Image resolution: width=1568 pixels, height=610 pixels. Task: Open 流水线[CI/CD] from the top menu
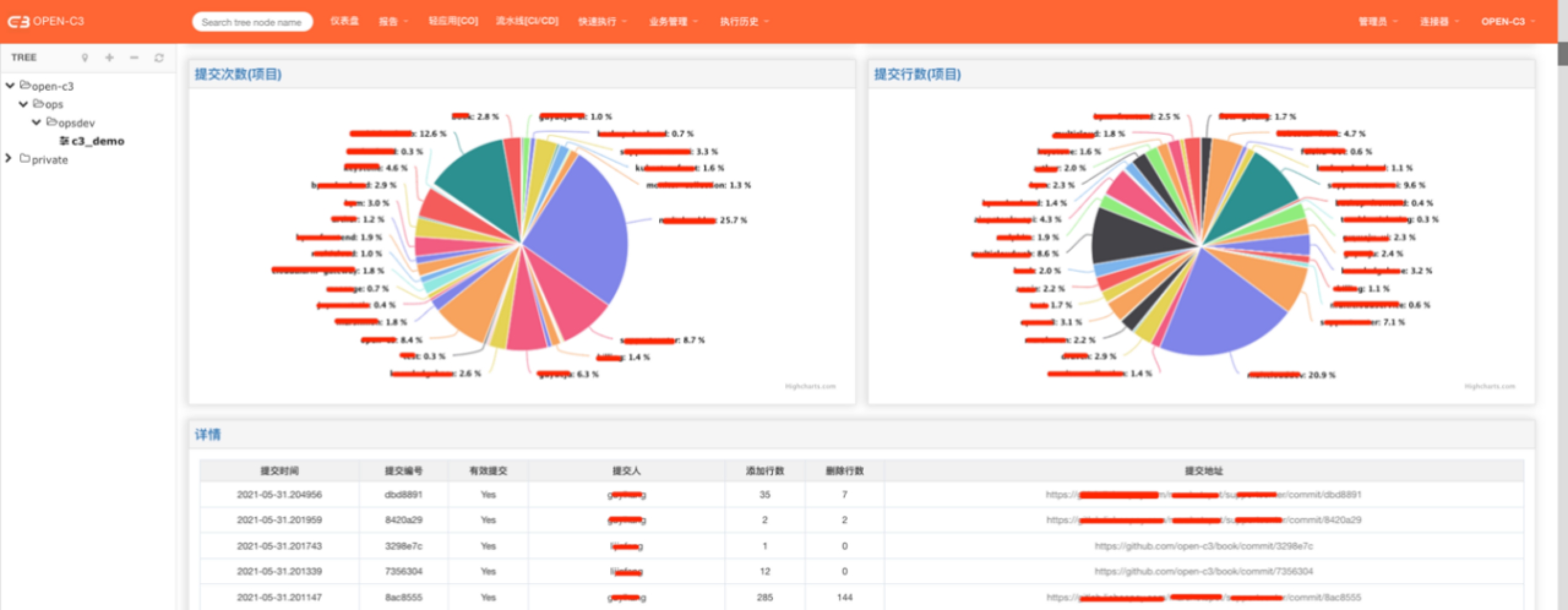coord(527,21)
